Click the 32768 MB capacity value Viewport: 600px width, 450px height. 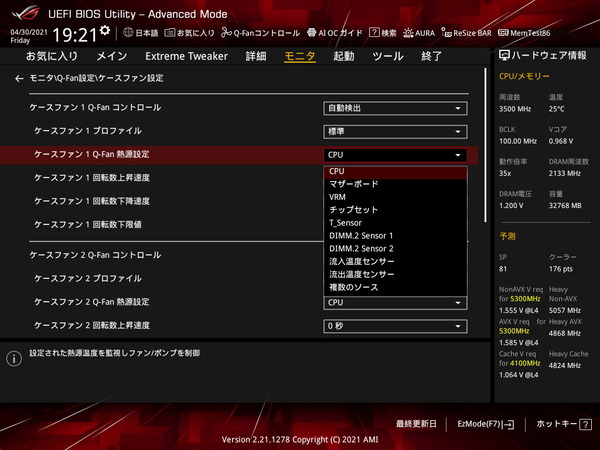565,206
